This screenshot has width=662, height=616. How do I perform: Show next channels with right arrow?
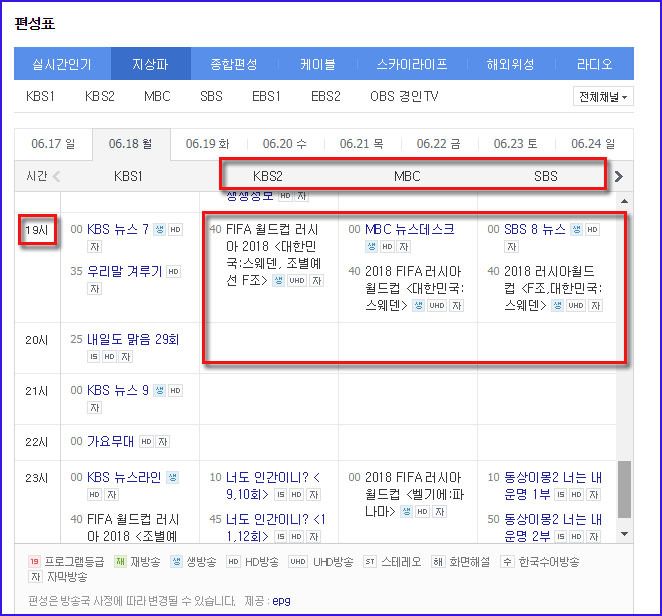coord(619,176)
